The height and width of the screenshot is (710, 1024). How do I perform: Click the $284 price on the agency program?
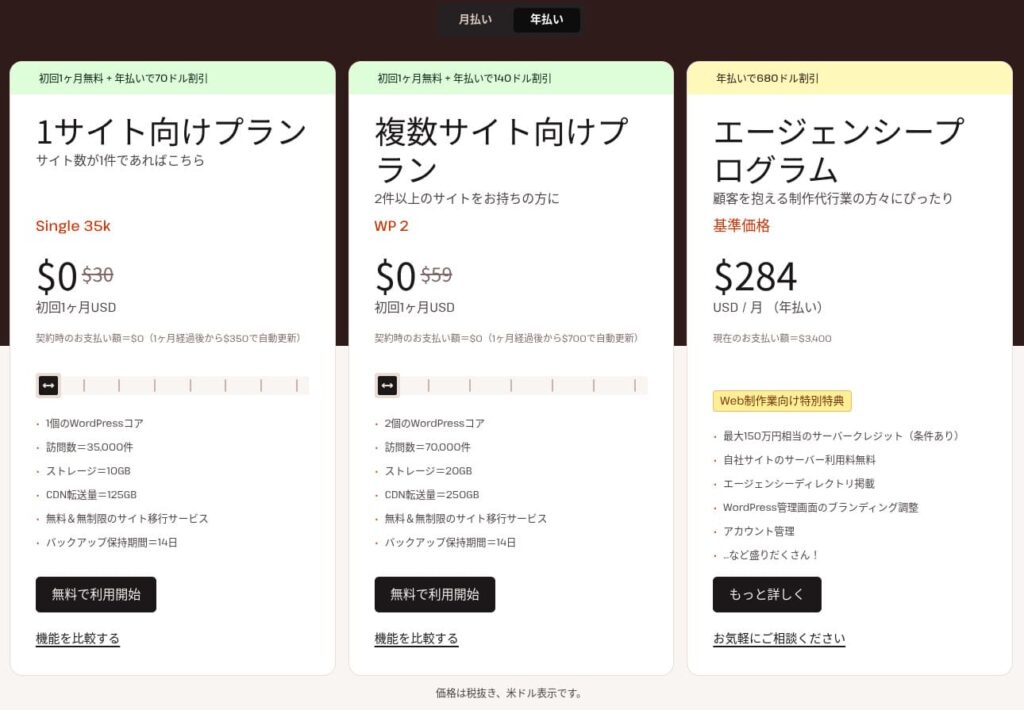point(755,276)
